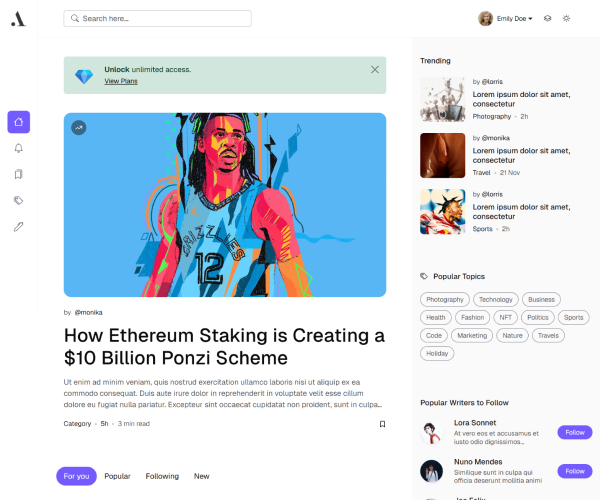Open the Home page from the sidebar

coord(18,122)
